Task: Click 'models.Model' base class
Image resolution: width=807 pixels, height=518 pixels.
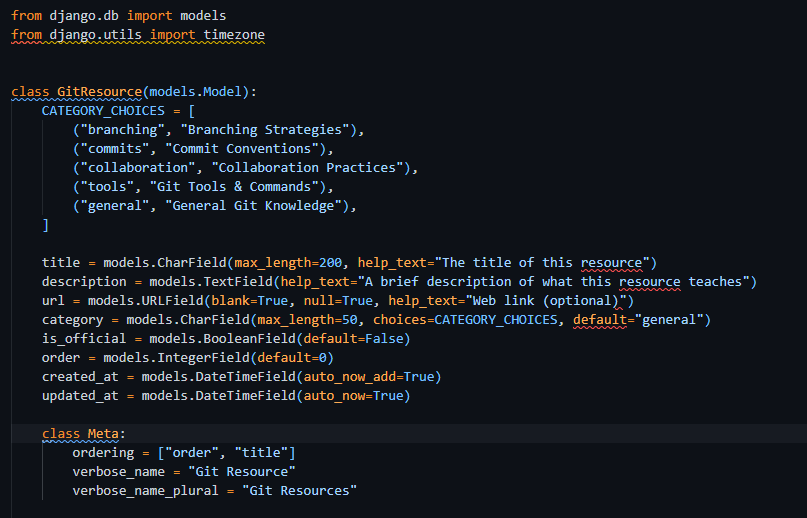Action: [195, 92]
